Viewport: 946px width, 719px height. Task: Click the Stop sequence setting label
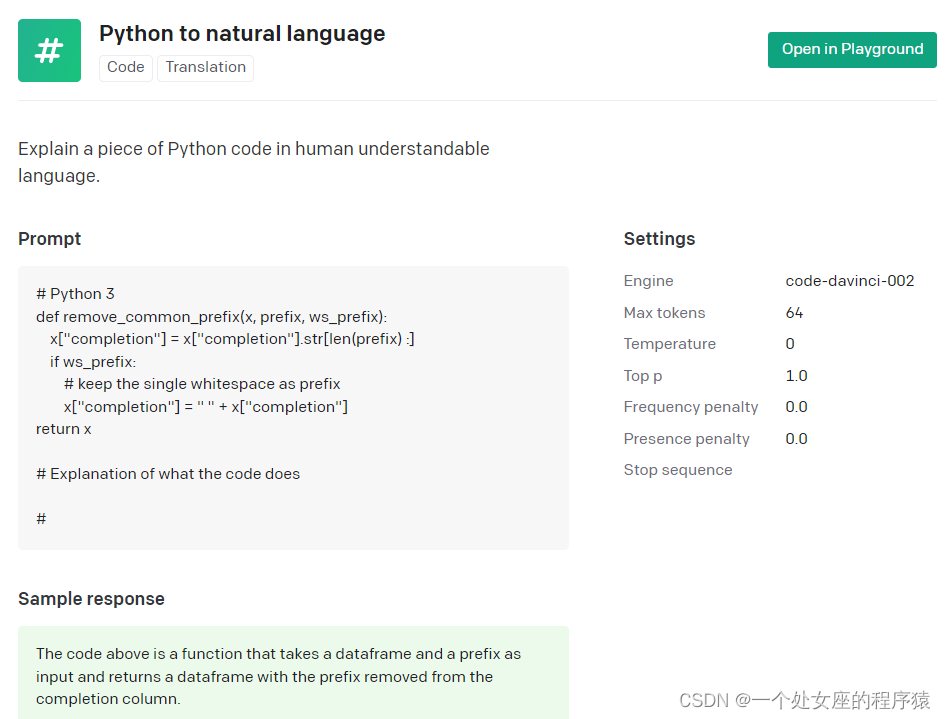click(677, 470)
